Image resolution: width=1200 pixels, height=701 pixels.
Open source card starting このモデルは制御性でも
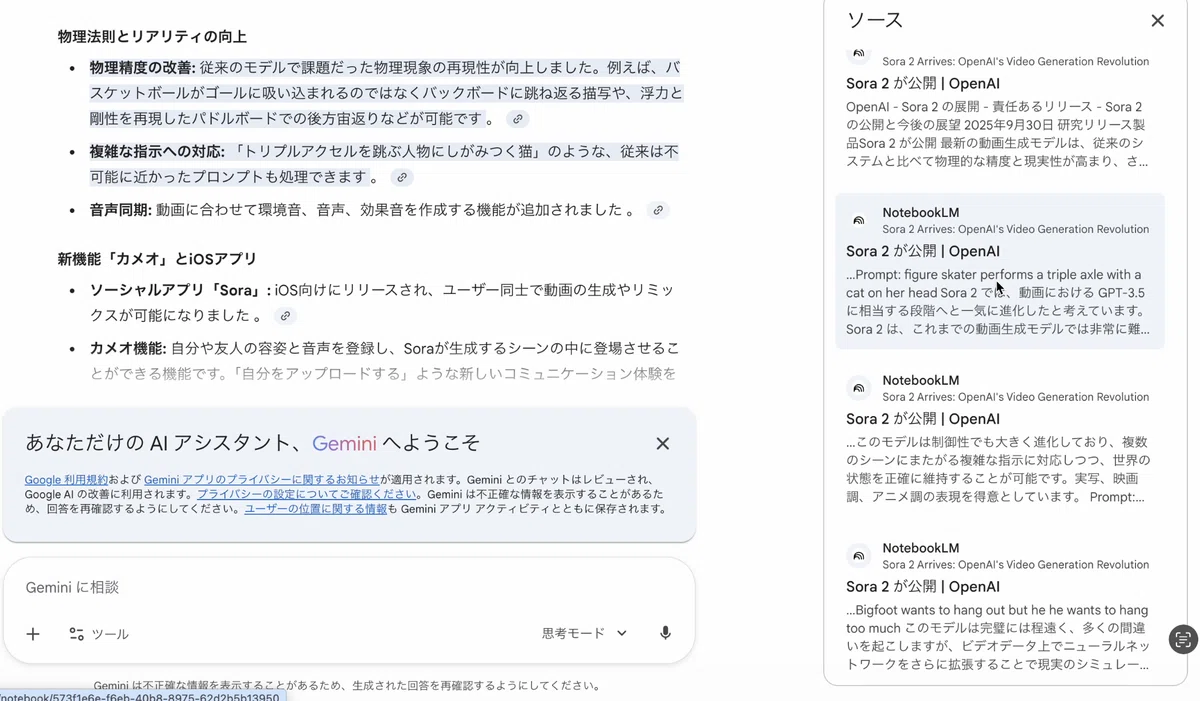[x=1000, y=439]
